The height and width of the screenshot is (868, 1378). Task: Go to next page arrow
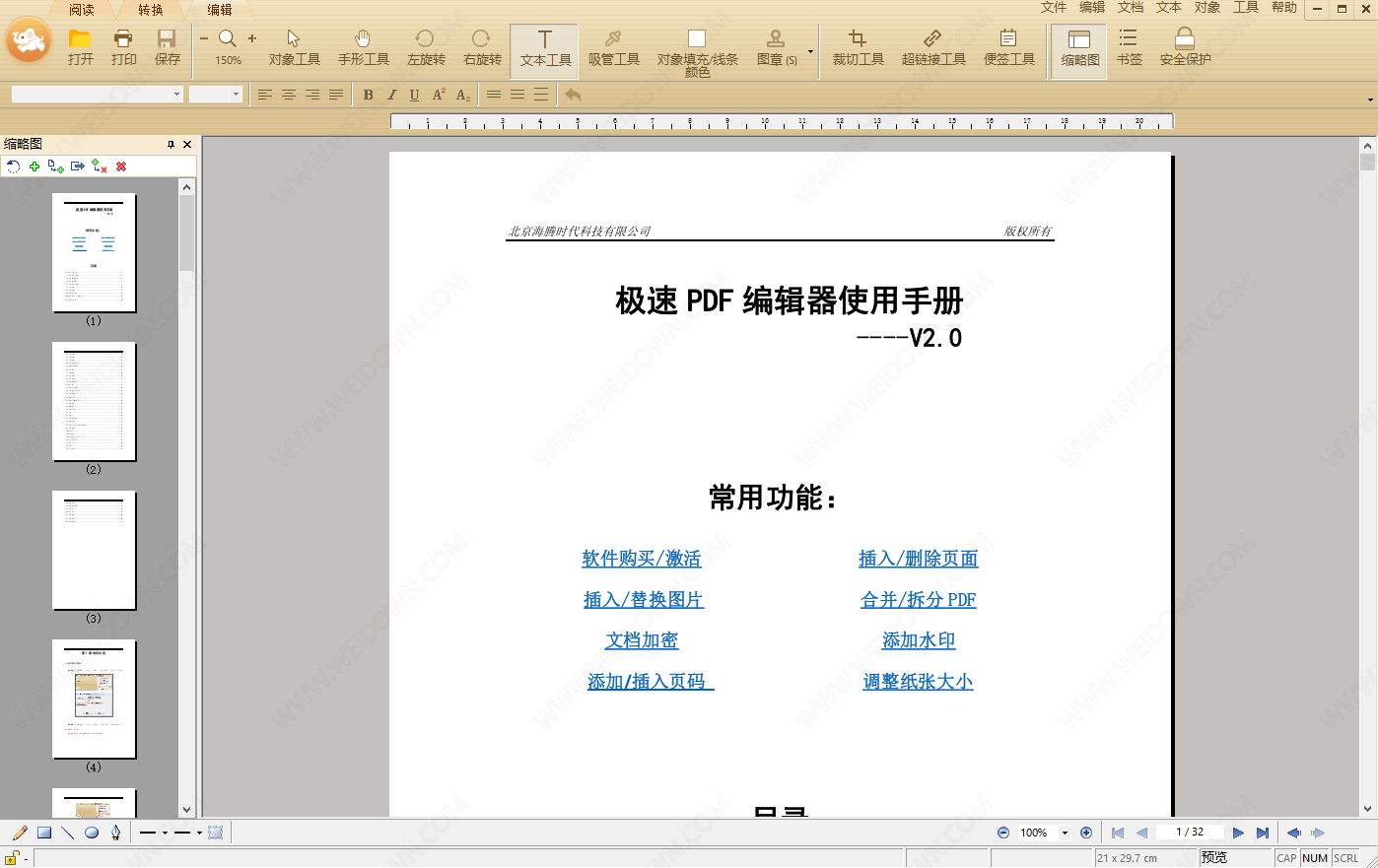click(x=1238, y=833)
